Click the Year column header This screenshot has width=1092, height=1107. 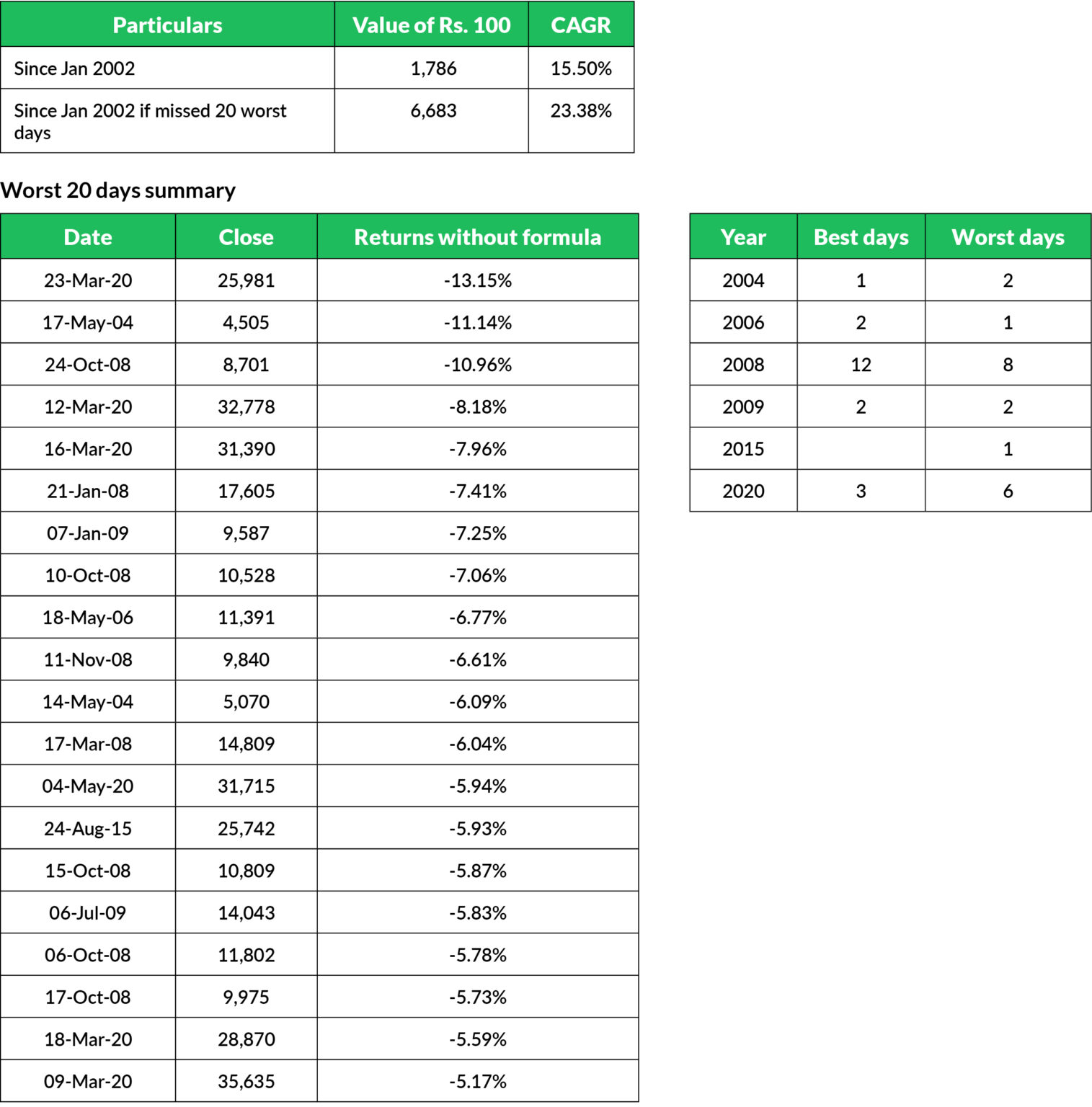click(x=743, y=237)
